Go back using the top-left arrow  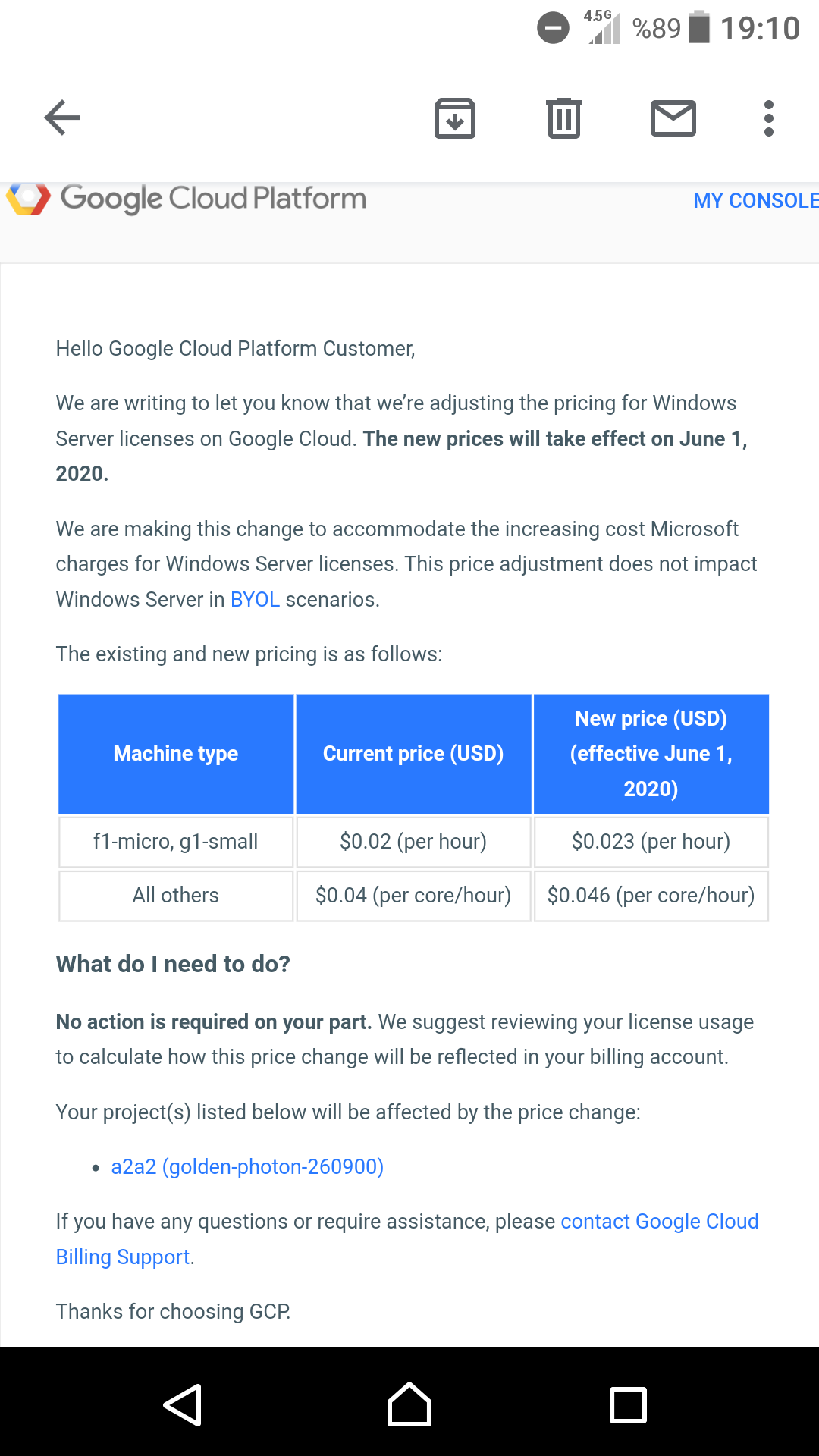click(x=62, y=118)
